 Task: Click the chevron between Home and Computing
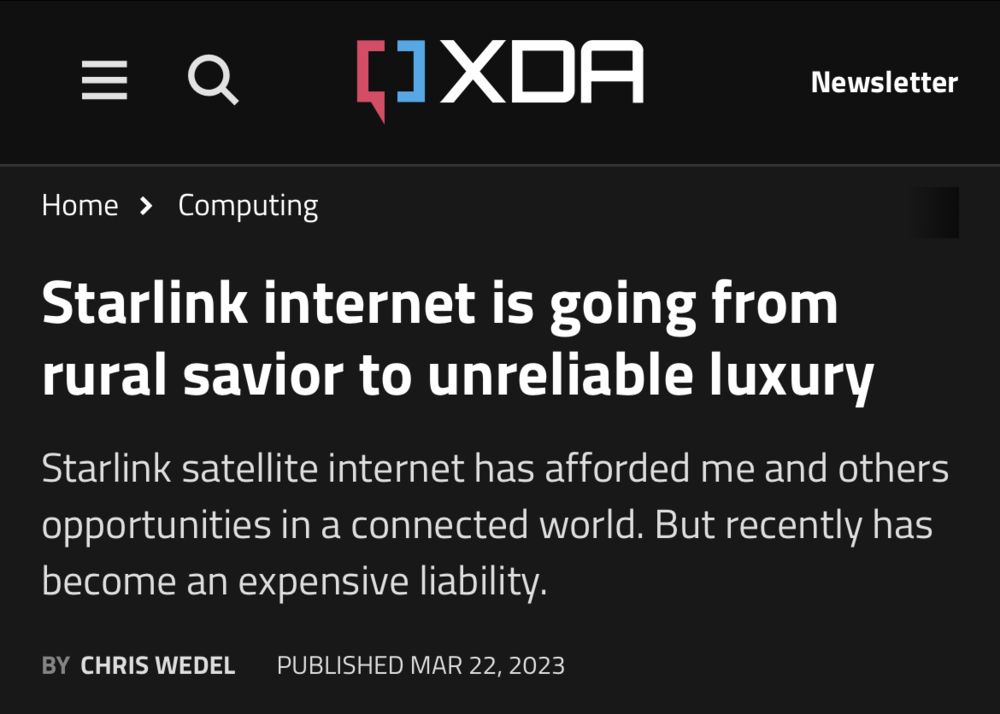pyautogui.click(x=147, y=207)
